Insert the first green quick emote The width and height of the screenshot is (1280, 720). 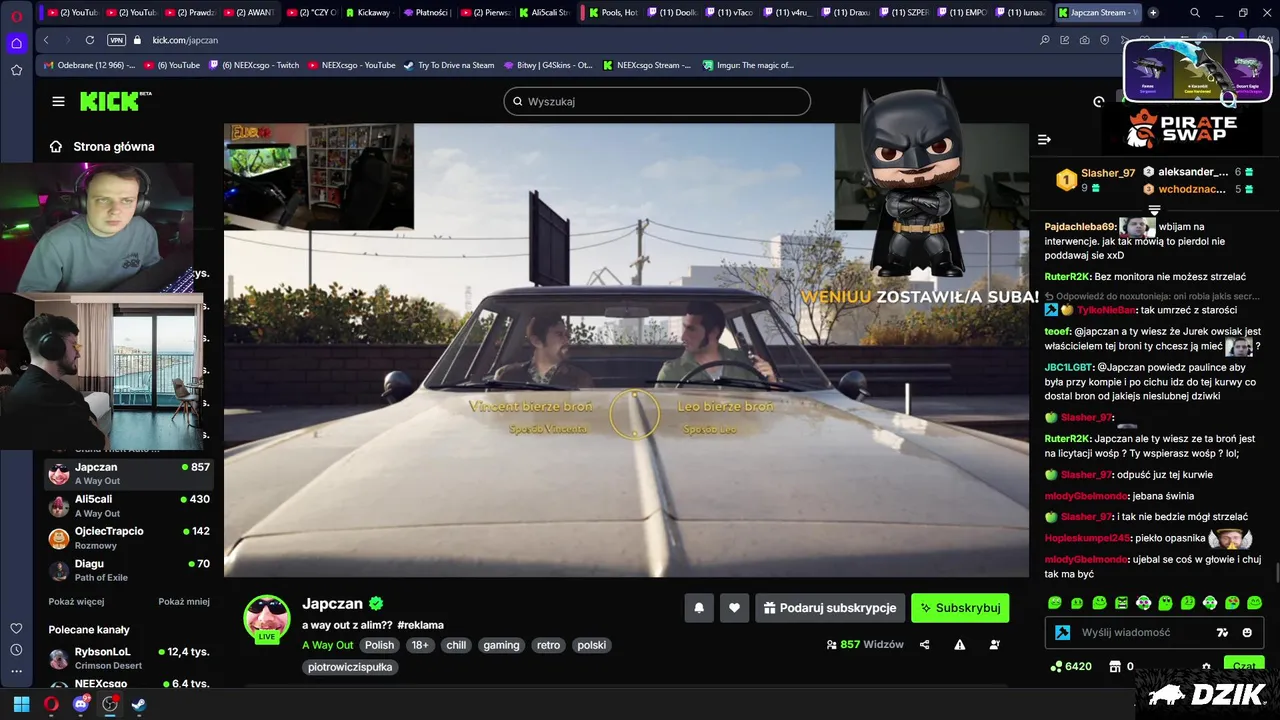1054,603
